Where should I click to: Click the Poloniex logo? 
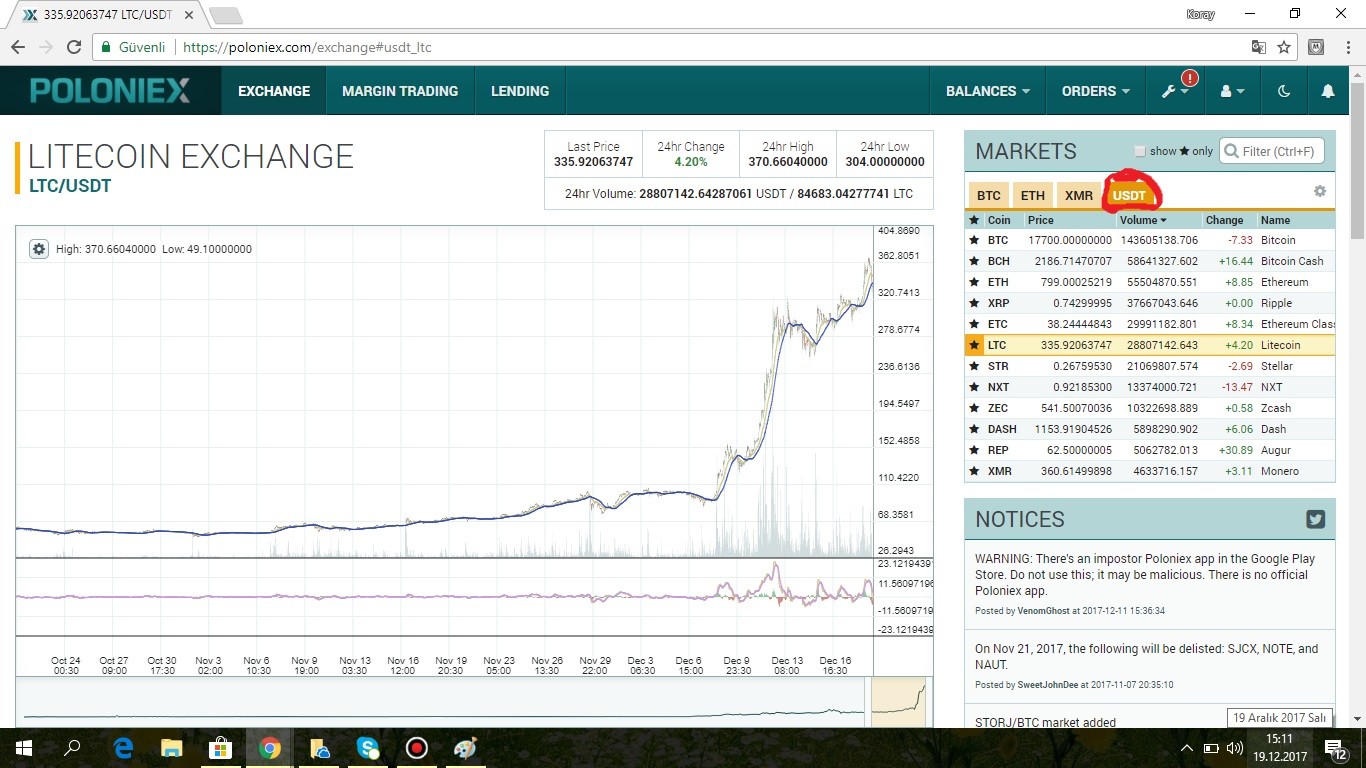click(x=110, y=91)
